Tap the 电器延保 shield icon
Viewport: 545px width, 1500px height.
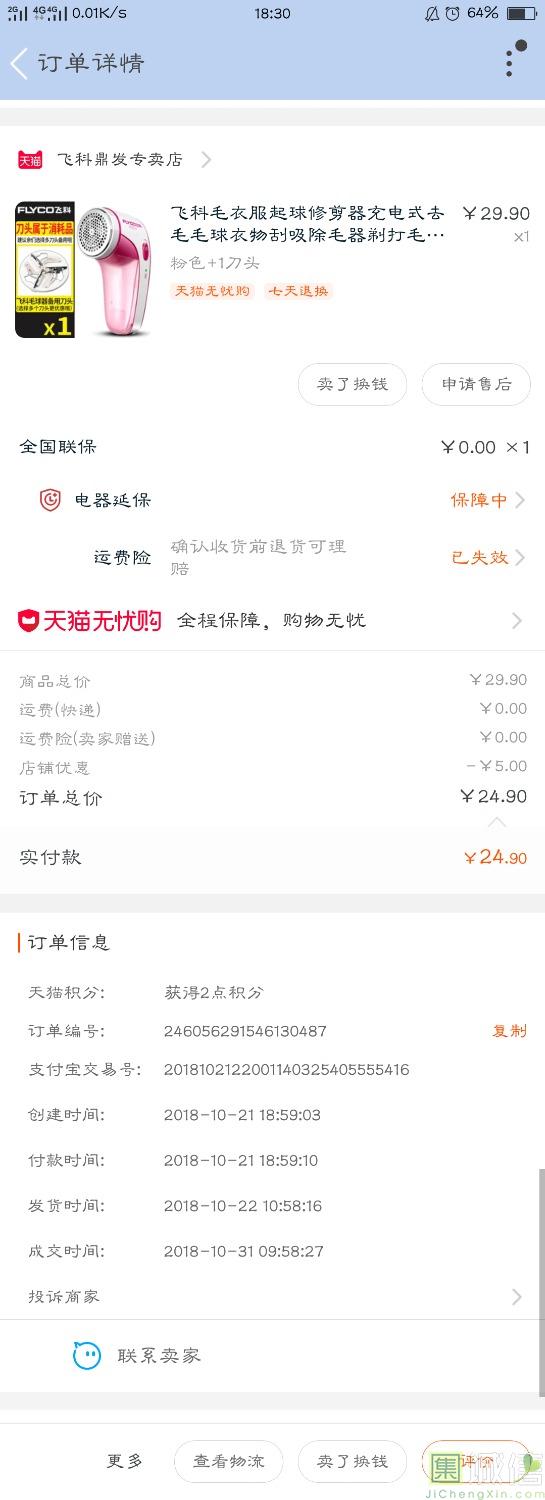[x=50, y=500]
